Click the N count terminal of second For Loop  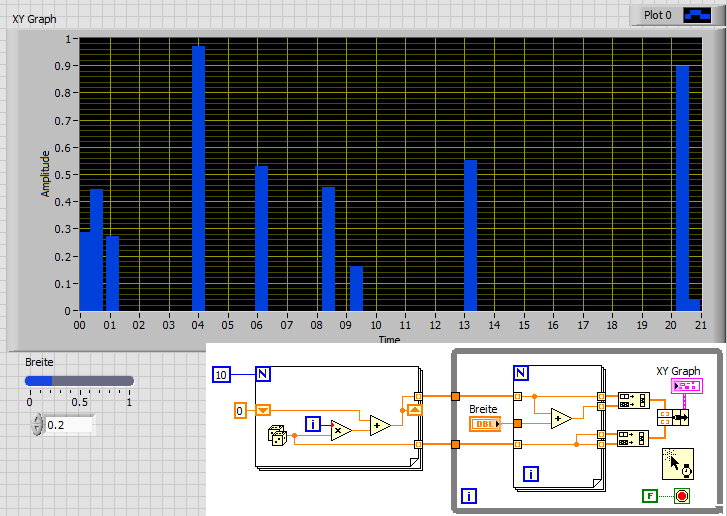[x=521, y=373]
